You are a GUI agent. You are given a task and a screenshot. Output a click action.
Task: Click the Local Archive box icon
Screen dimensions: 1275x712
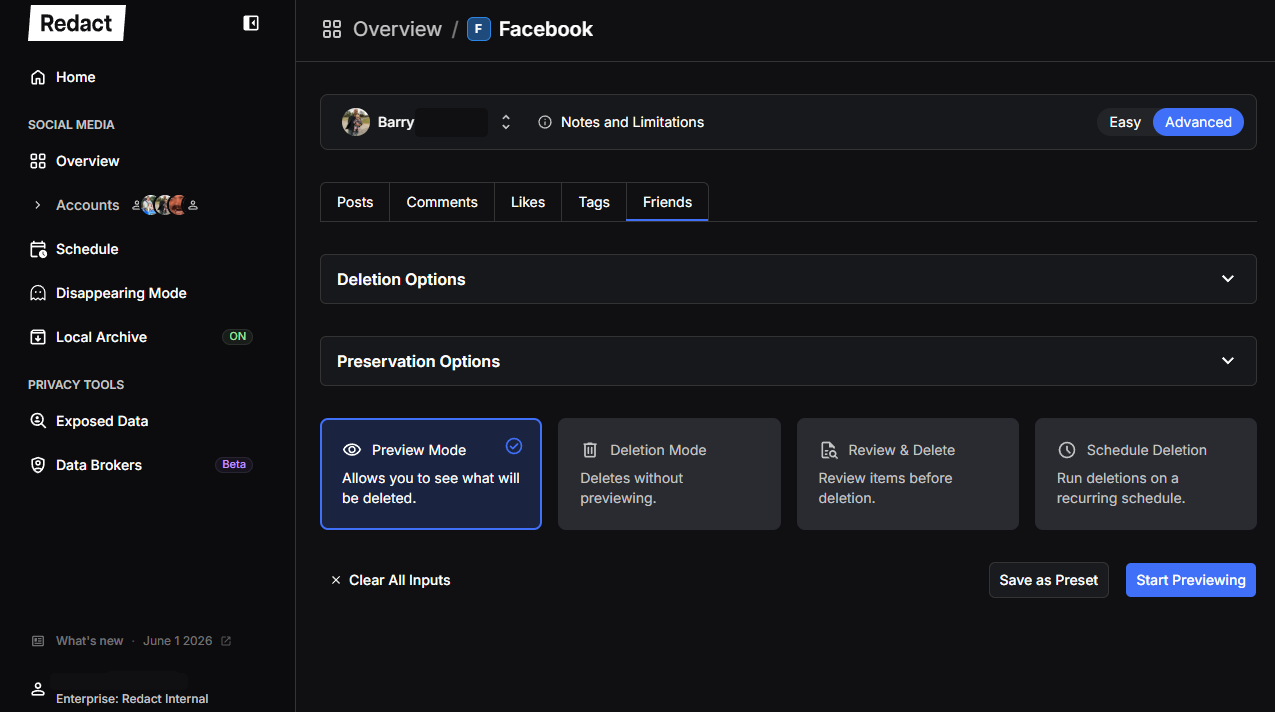click(x=38, y=337)
